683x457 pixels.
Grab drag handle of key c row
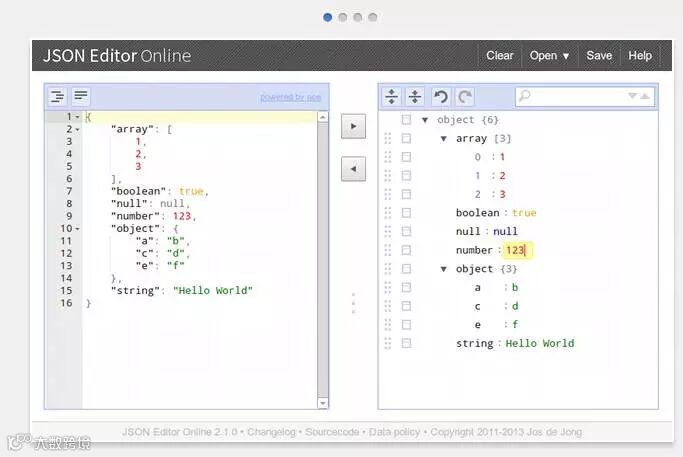388,306
